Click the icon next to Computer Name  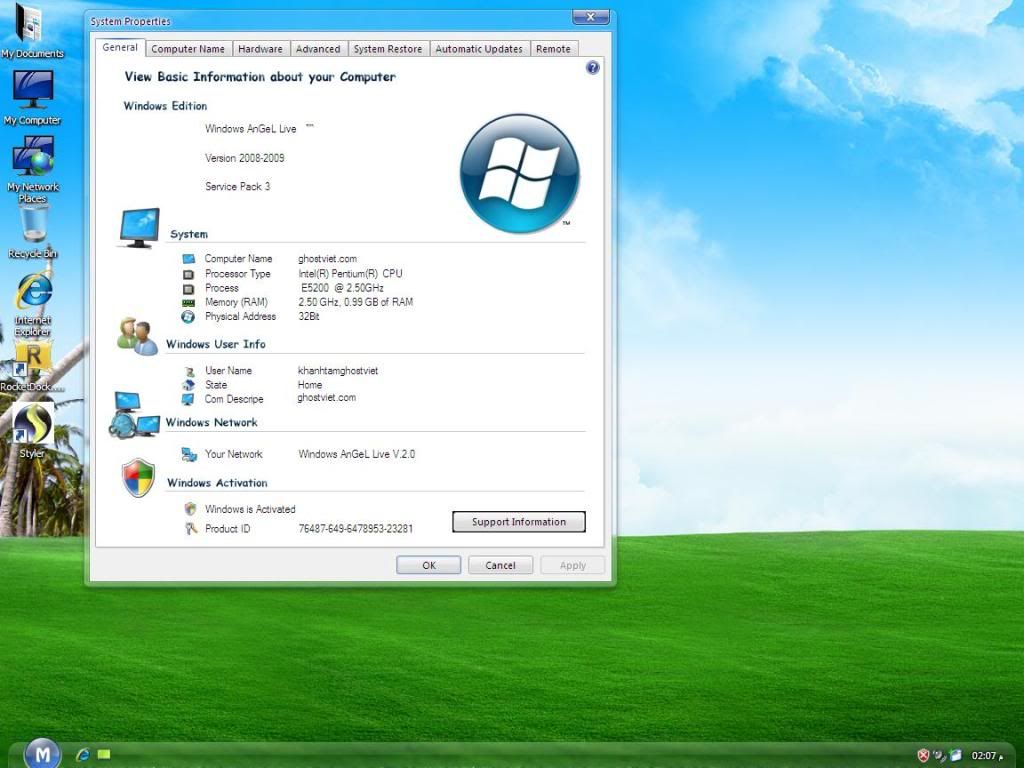[188, 259]
